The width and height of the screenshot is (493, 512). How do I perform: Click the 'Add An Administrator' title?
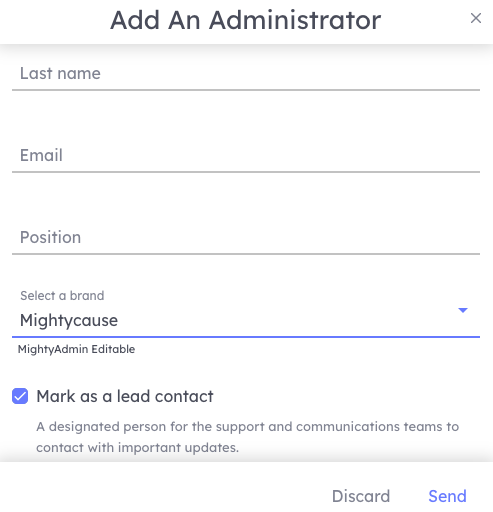click(246, 20)
